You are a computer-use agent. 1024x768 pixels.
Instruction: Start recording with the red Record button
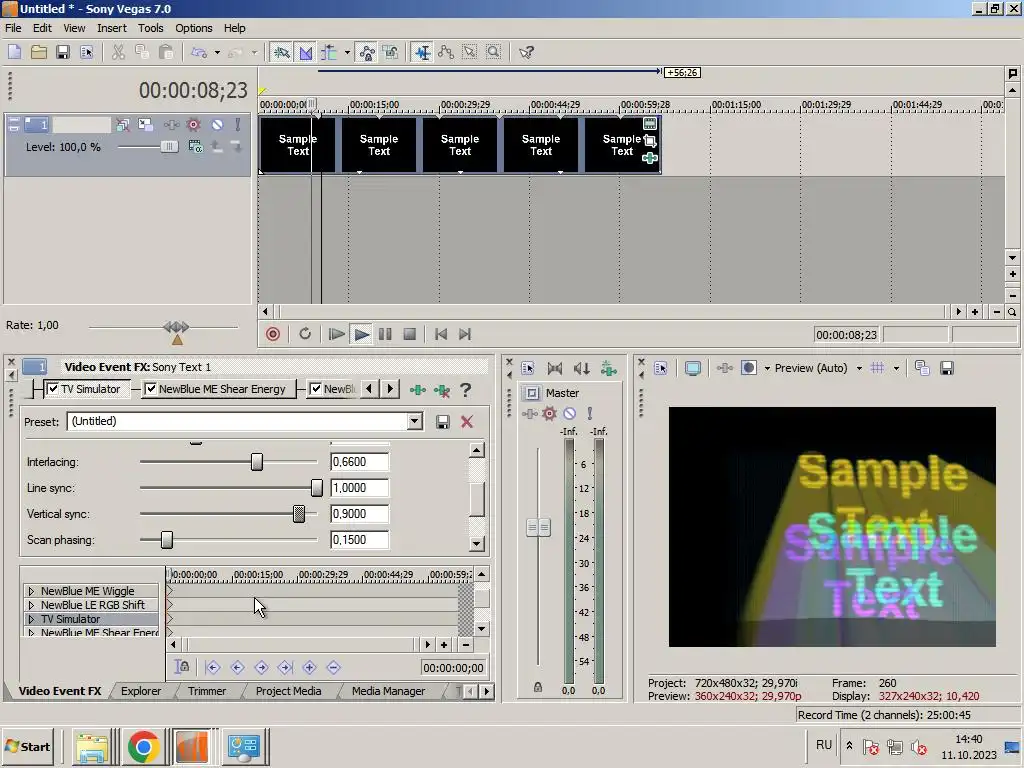pyautogui.click(x=273, y=334)
